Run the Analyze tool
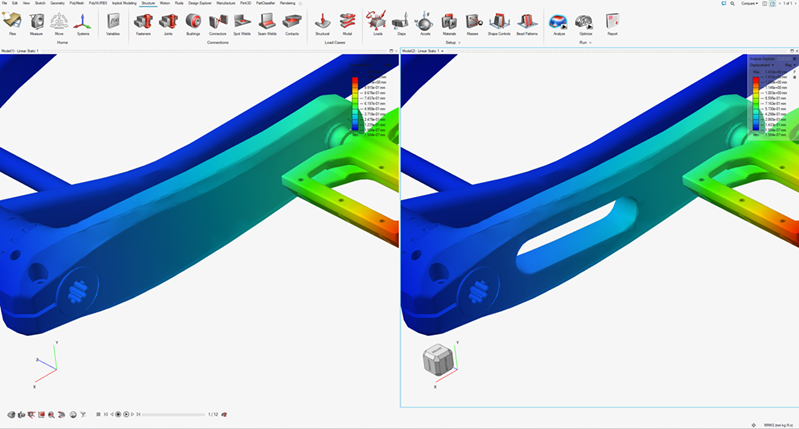Image resolution: width=799 pixels, height=429 pixels. coord(558,24)
